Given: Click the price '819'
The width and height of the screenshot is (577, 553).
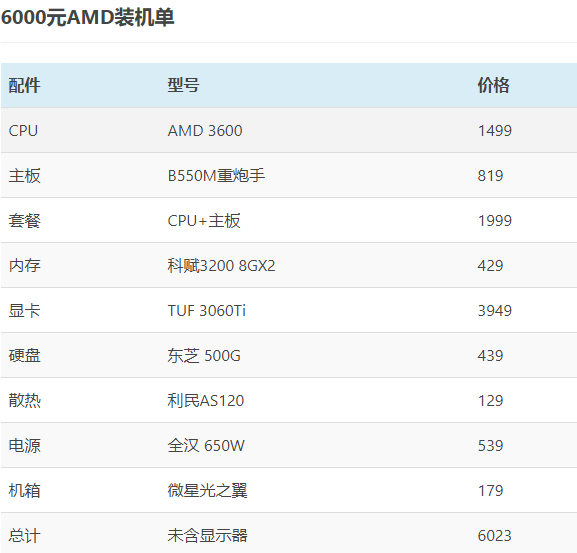Looking at the screenshot, I should (x=490, y=176).
